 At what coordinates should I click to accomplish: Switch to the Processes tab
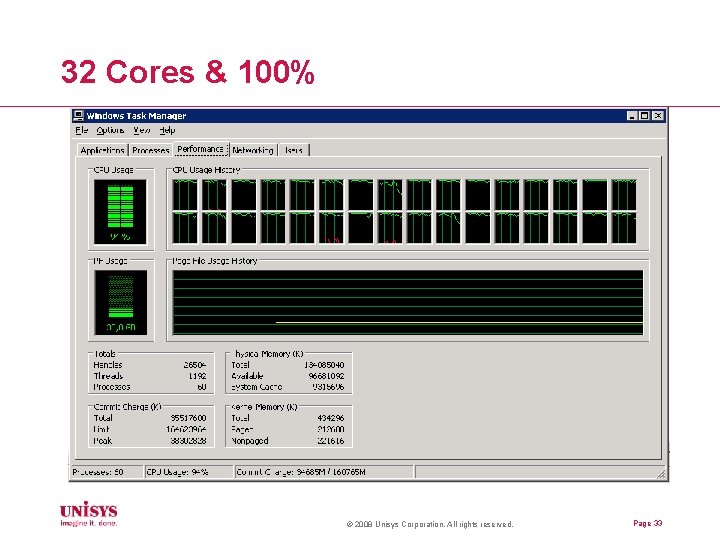tap(151, 150)
